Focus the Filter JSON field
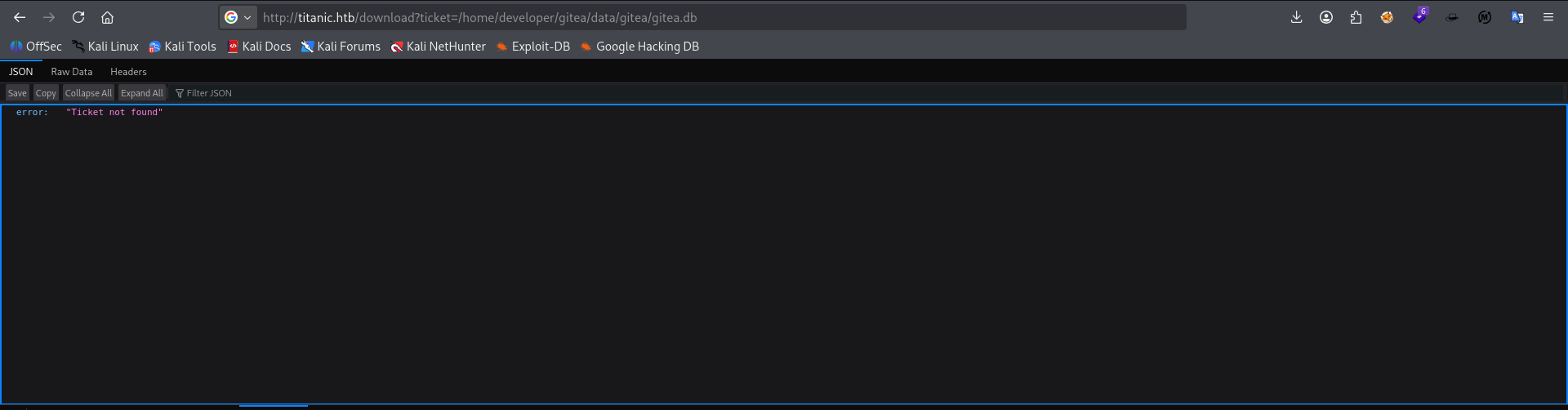 click(866, 93)
